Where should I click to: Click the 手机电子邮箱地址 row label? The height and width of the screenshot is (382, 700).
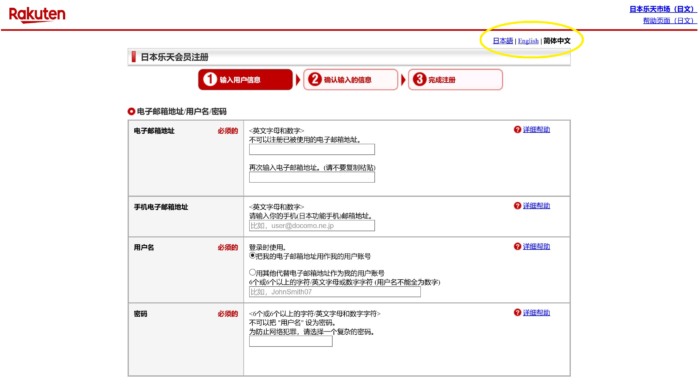coord(161,207)
